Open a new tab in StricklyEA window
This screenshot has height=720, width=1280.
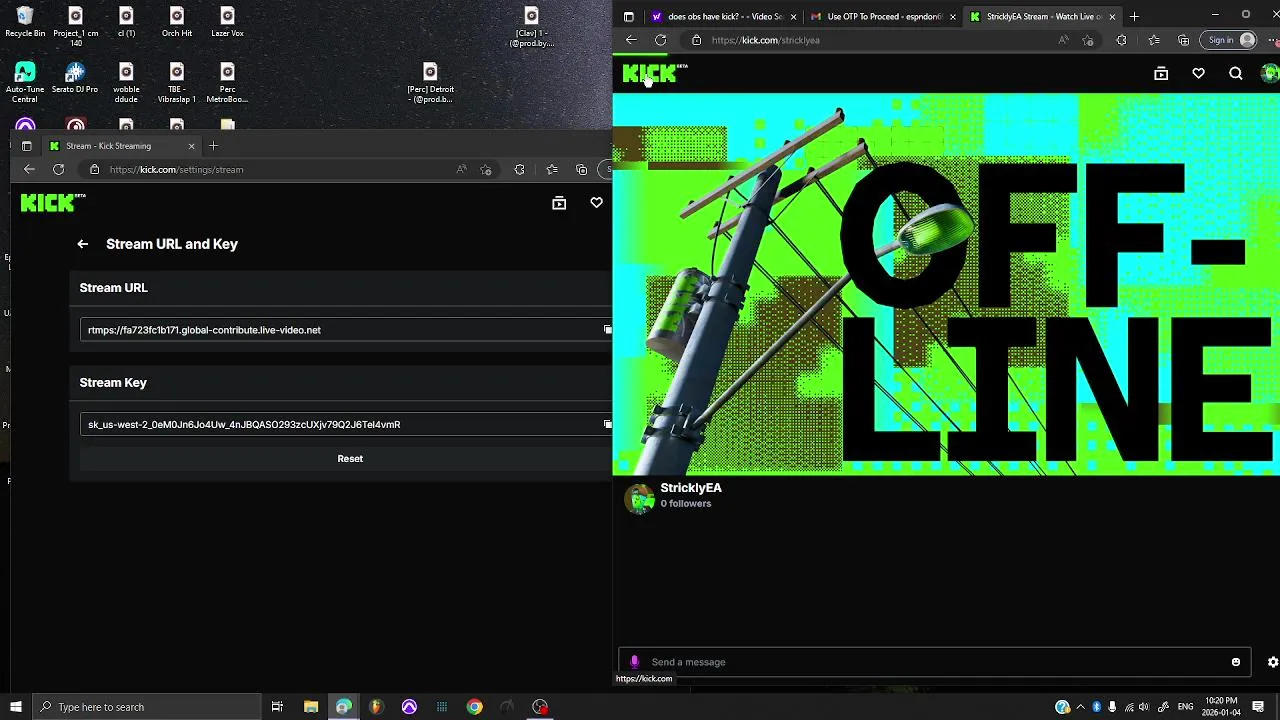point(1134,17)
